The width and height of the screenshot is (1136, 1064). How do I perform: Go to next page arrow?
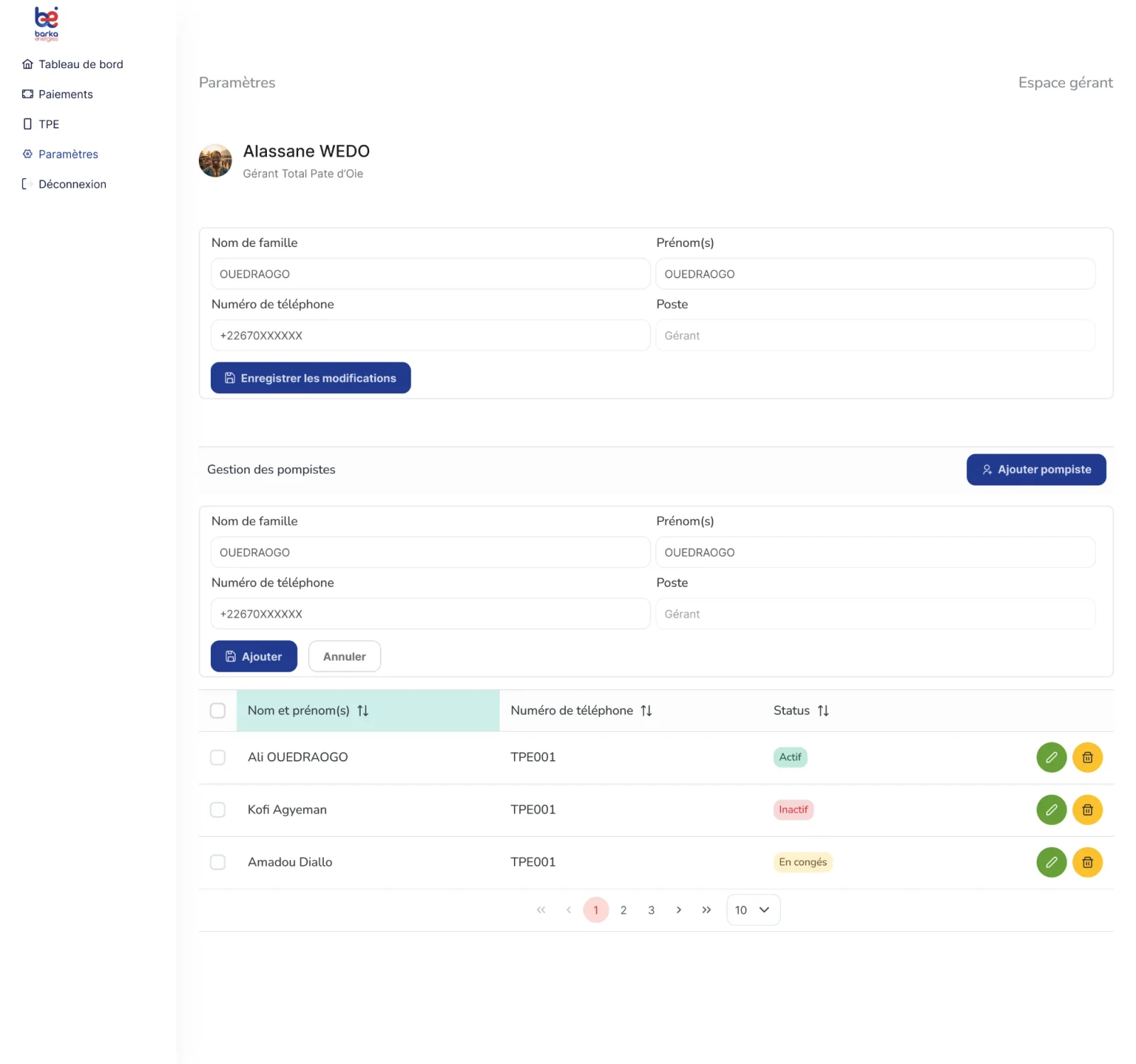pyautogui.click(x=679, y=910)
